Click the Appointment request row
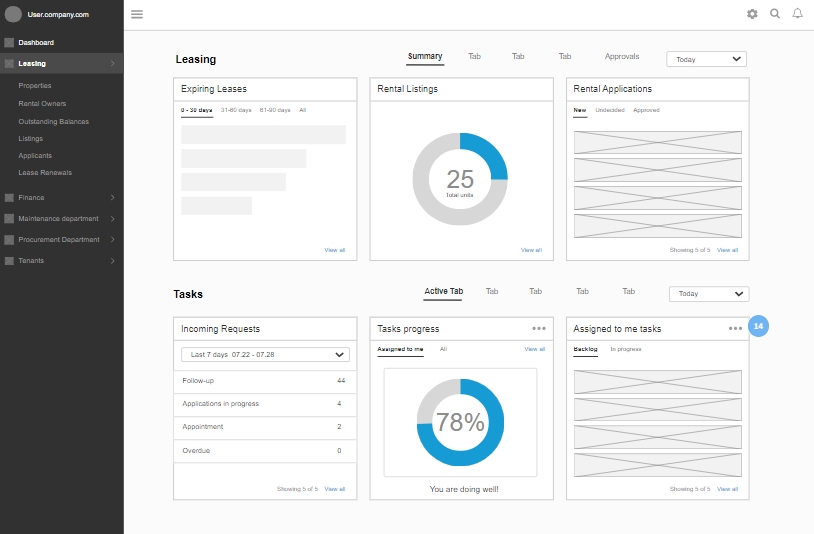Viewport: 814px width, 534px height. click(x=265, y=427)
